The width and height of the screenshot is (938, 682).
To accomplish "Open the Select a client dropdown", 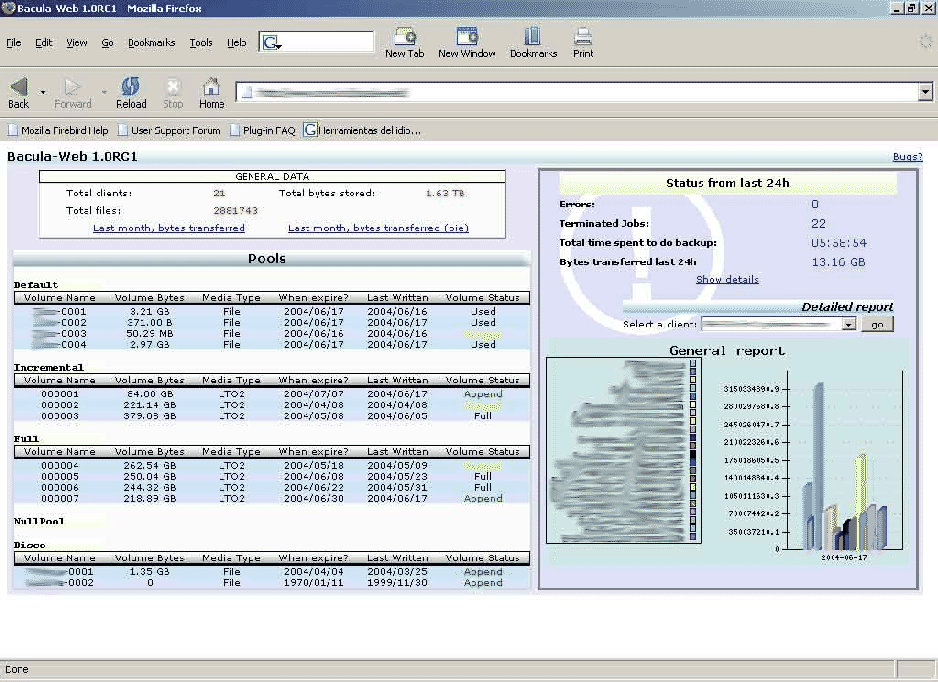I will tap(779, 324).
